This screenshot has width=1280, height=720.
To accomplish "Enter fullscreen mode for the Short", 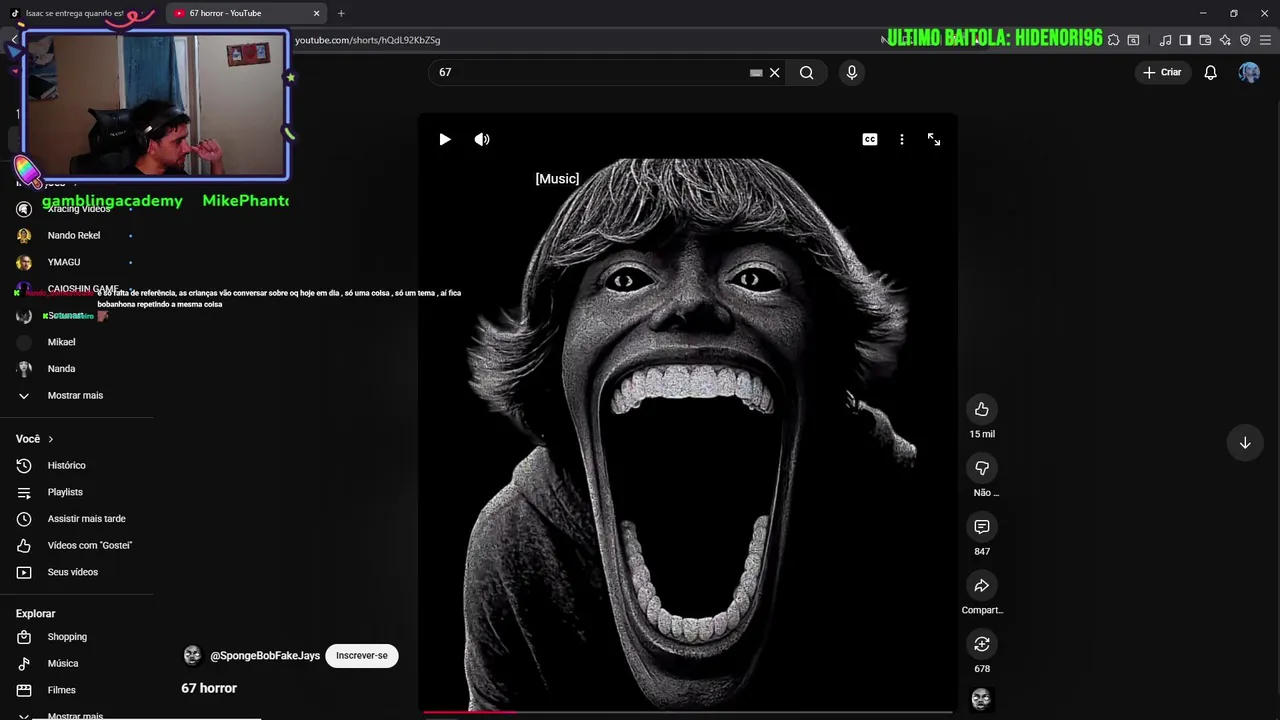I will pos(934,140).
